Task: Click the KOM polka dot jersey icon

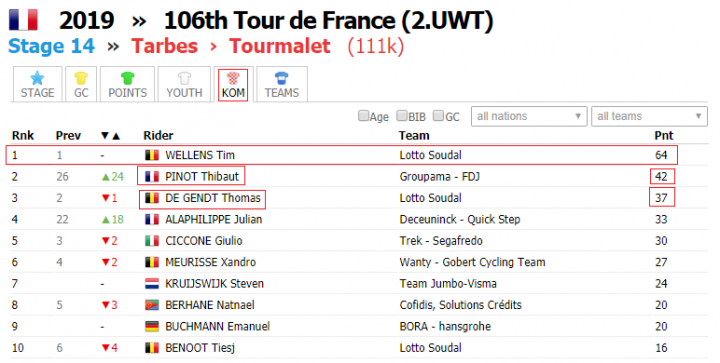Action: pos(233,78)
